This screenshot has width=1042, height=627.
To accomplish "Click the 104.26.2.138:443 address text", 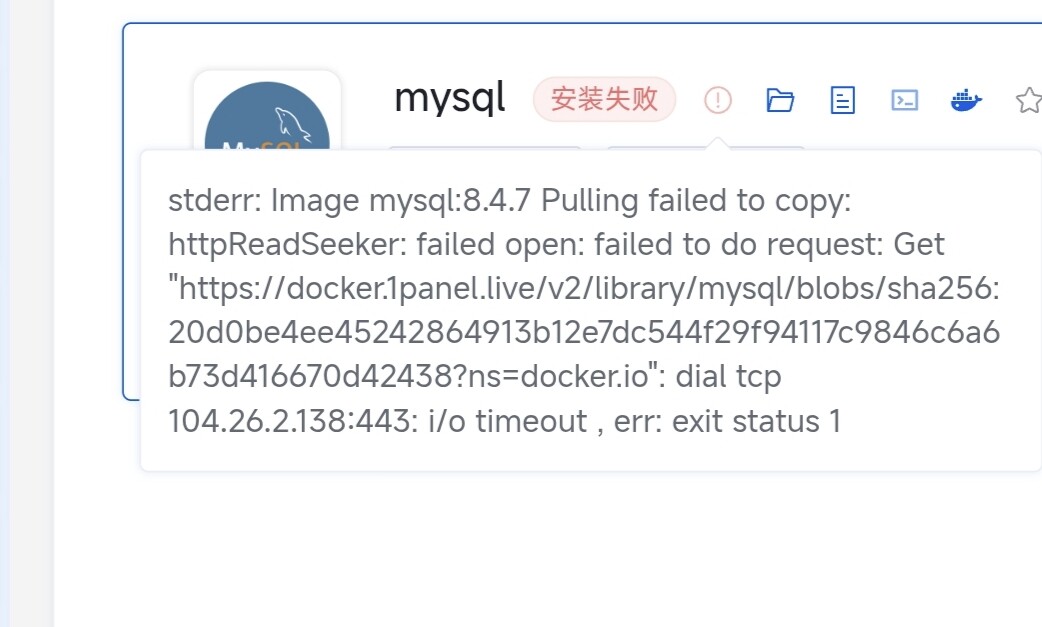I will 292,421.
